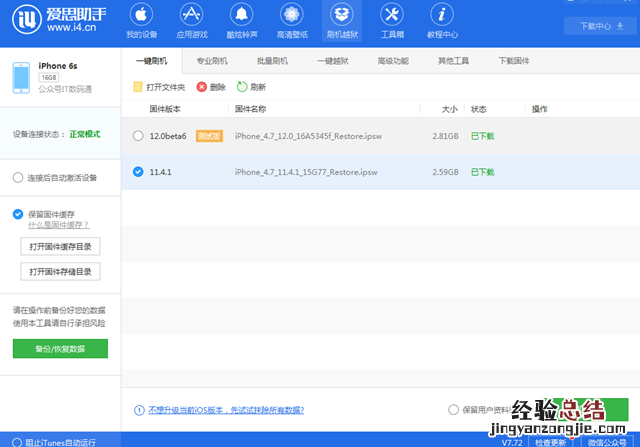Select the 11.4.1 firmware radio button
This screenshot has height=447, width=640.
[138, 172]
